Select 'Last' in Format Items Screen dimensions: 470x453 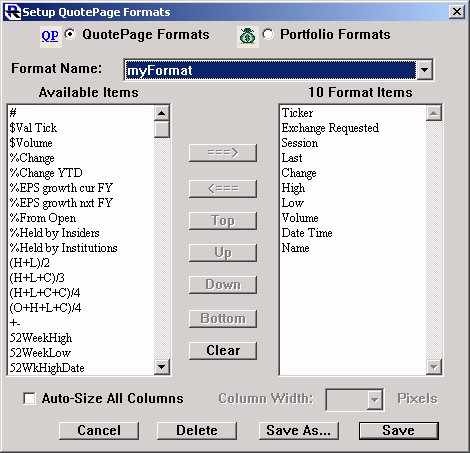tap(353, 158)
